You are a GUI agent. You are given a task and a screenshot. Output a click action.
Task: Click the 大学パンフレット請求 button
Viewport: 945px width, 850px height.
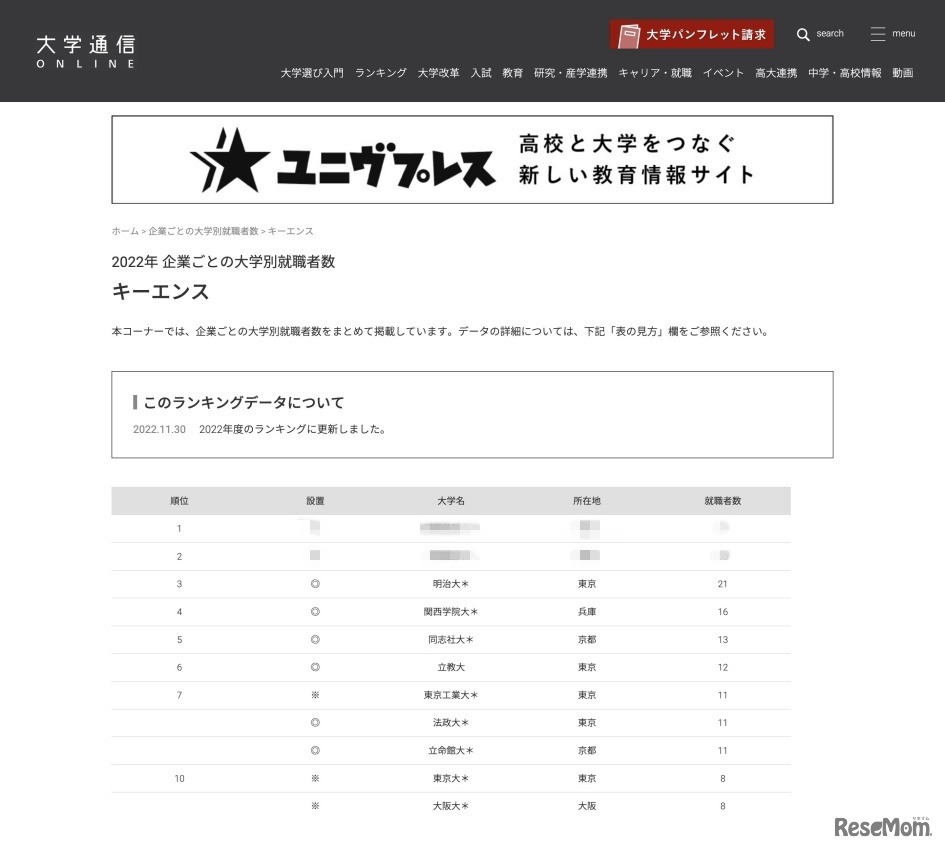[692, 33]
